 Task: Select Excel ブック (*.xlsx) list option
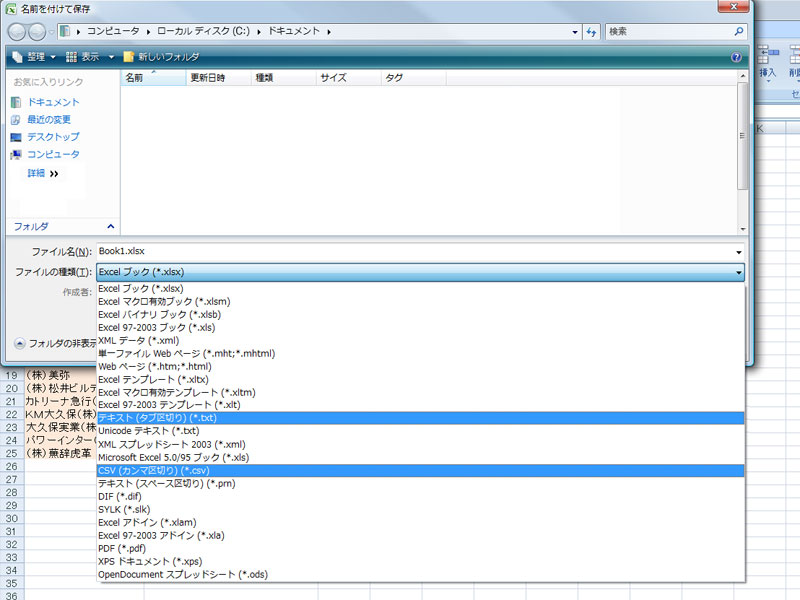pyautogui.click(x=420, y=289)
